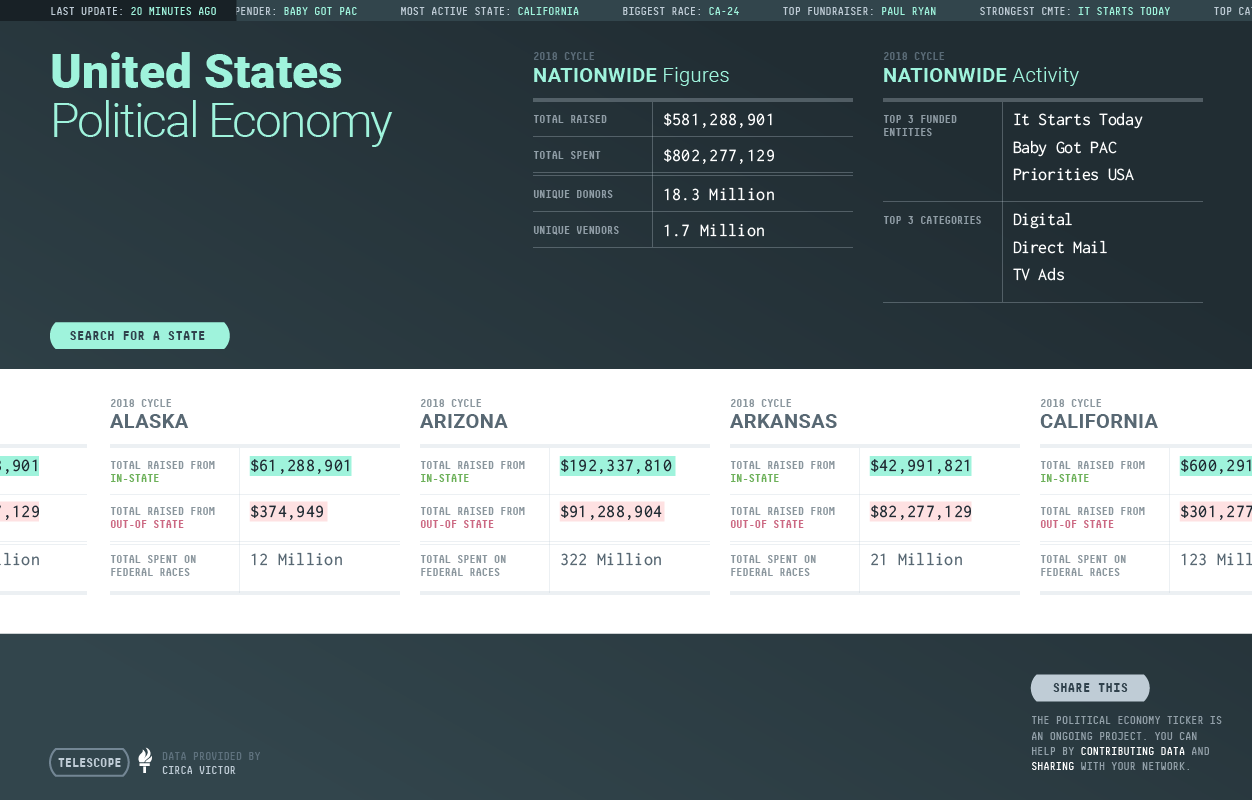Click Alaska 12 Million federal spending
Screen dimensions: 1252x800
coord(296,560)
